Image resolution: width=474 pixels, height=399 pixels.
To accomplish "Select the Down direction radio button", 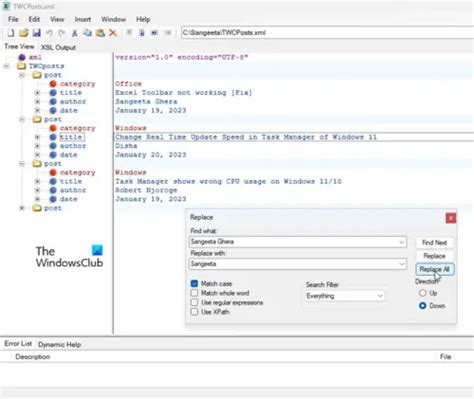I will click(x=422, y=305).
